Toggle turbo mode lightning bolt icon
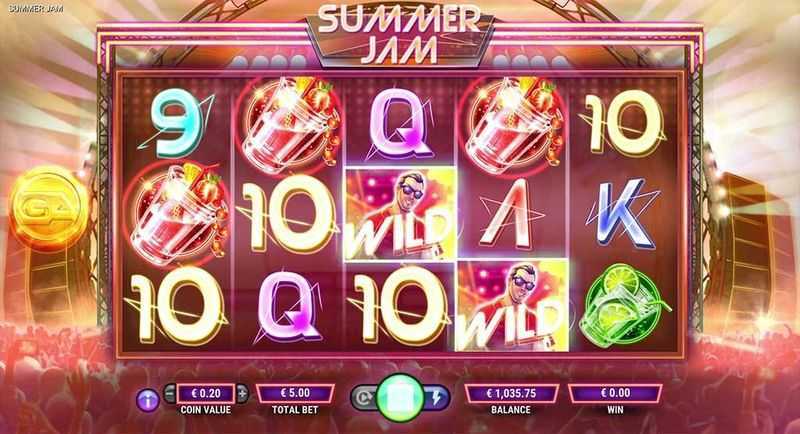Image resolution: width=800 pixels, height=434 pixels. tap(437, 398)
